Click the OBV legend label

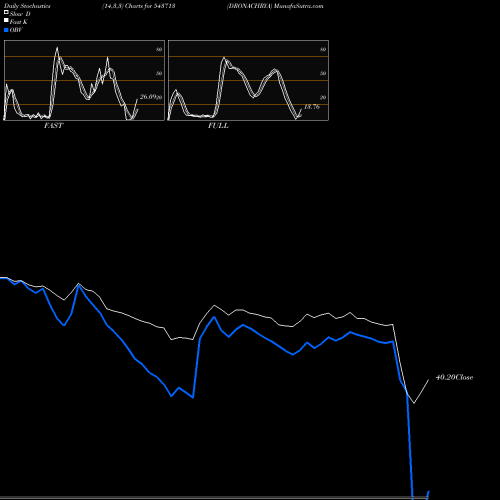click(x=16, y=30)
